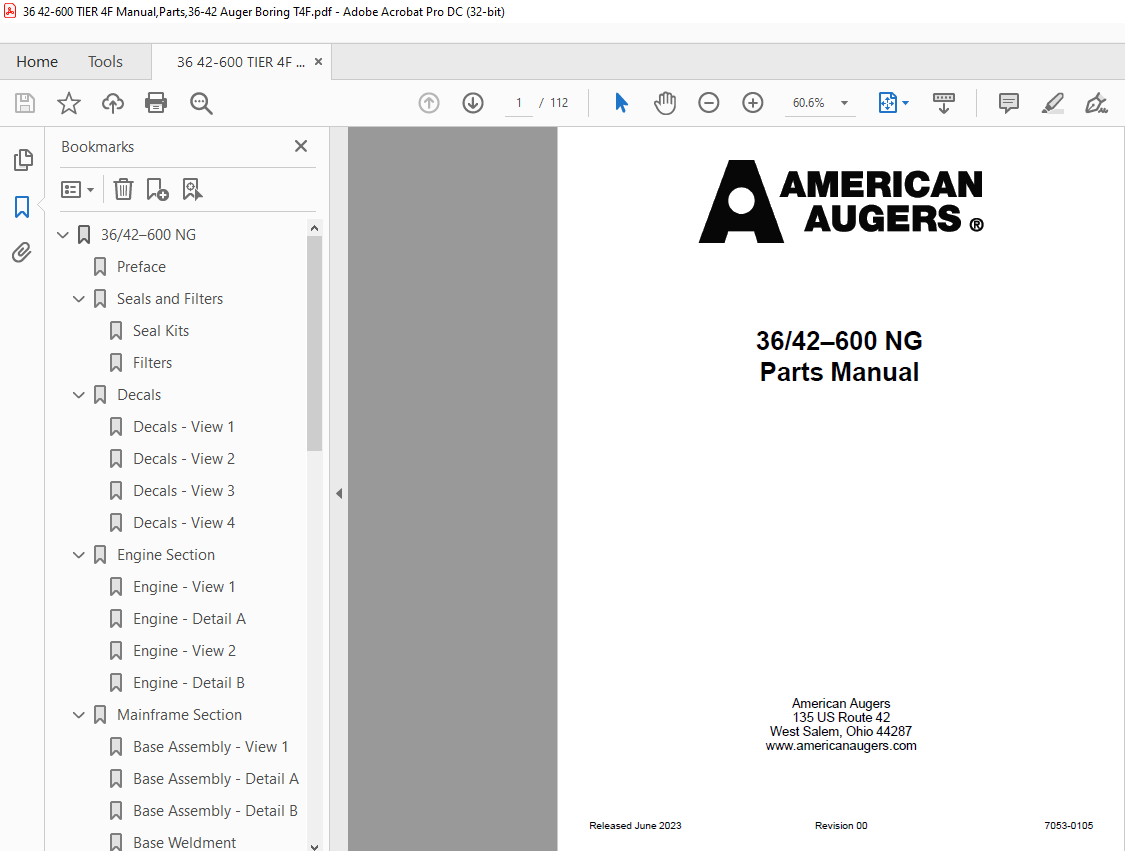
Task: Open the page fit options arrow
Action: click(905, 103)
